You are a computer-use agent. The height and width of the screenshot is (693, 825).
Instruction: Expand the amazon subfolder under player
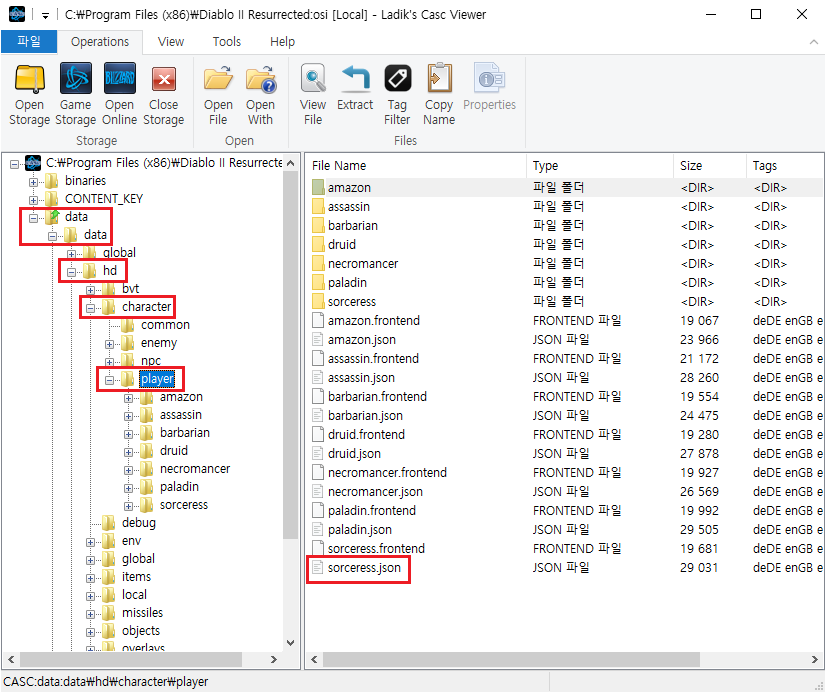click(128, 398)
